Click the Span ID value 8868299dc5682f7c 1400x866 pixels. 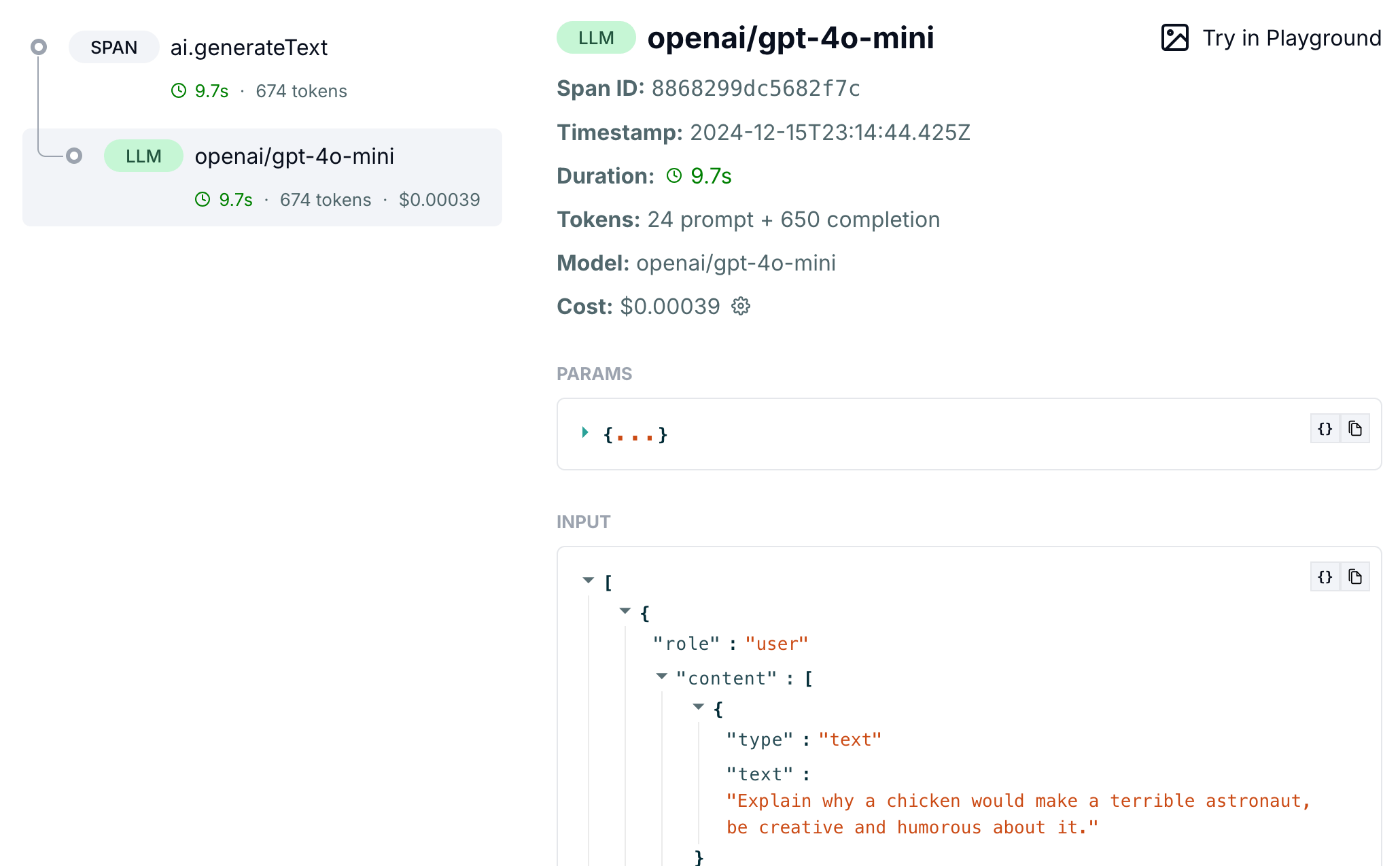coord(756,89)
